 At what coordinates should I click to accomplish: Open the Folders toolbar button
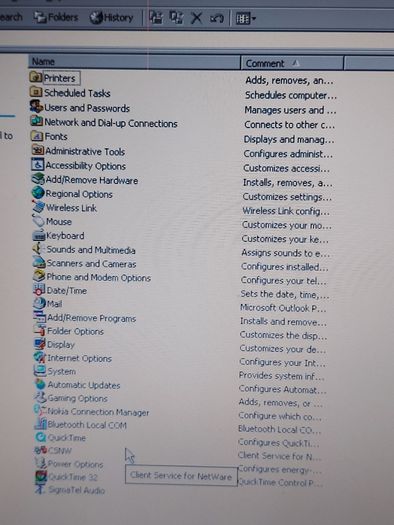tap(56, 17)
